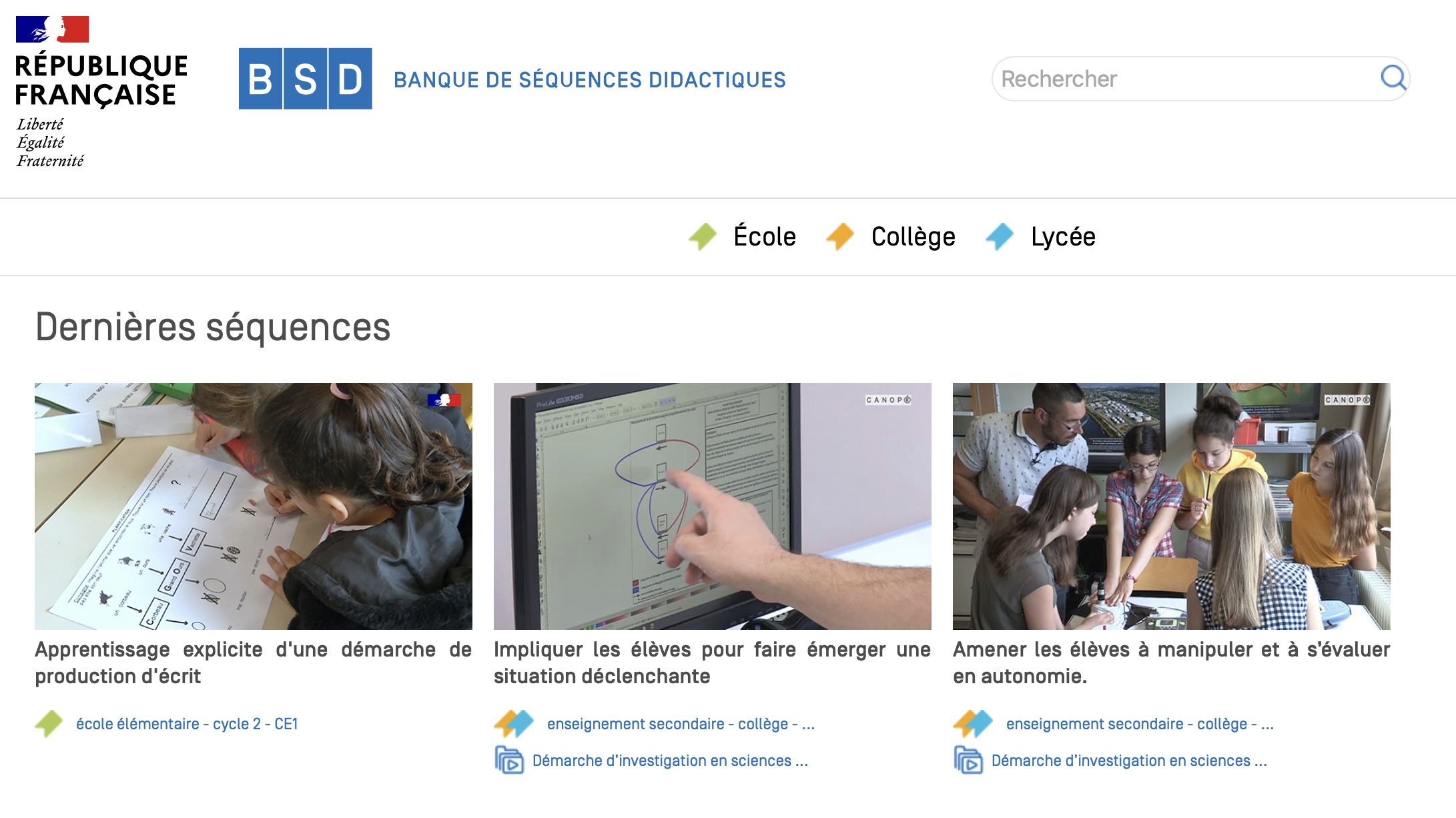Open thumbnail of hand pointing at monitor
Image resolution: width=1456 pixels, height=818 pixels.
pyautogui.click(x=712, y=506)
